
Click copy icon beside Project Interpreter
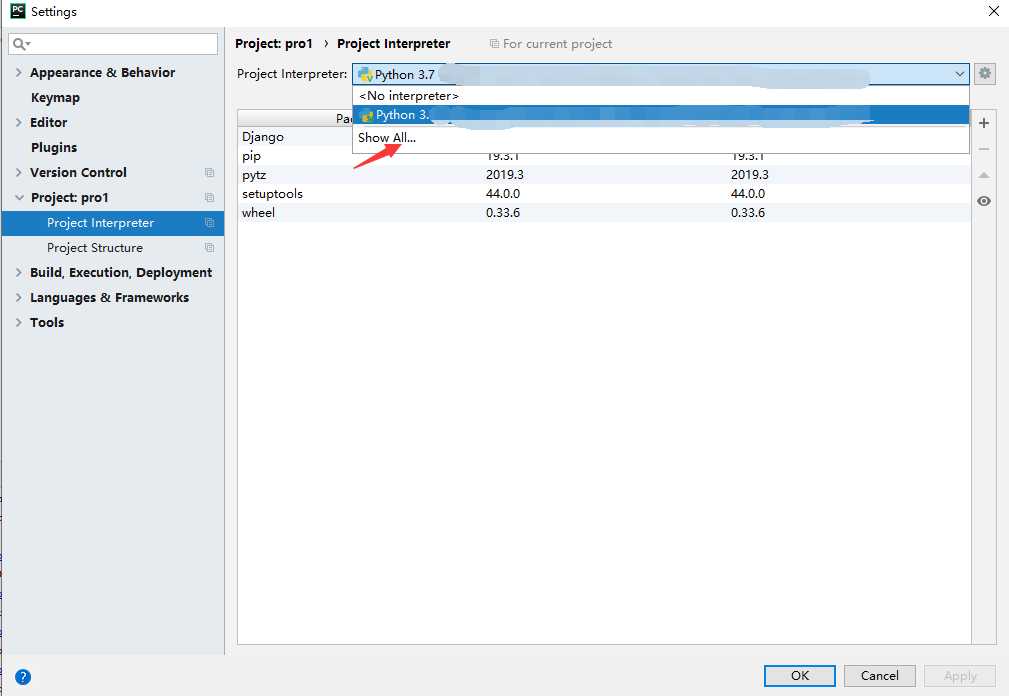click(209, 223)
